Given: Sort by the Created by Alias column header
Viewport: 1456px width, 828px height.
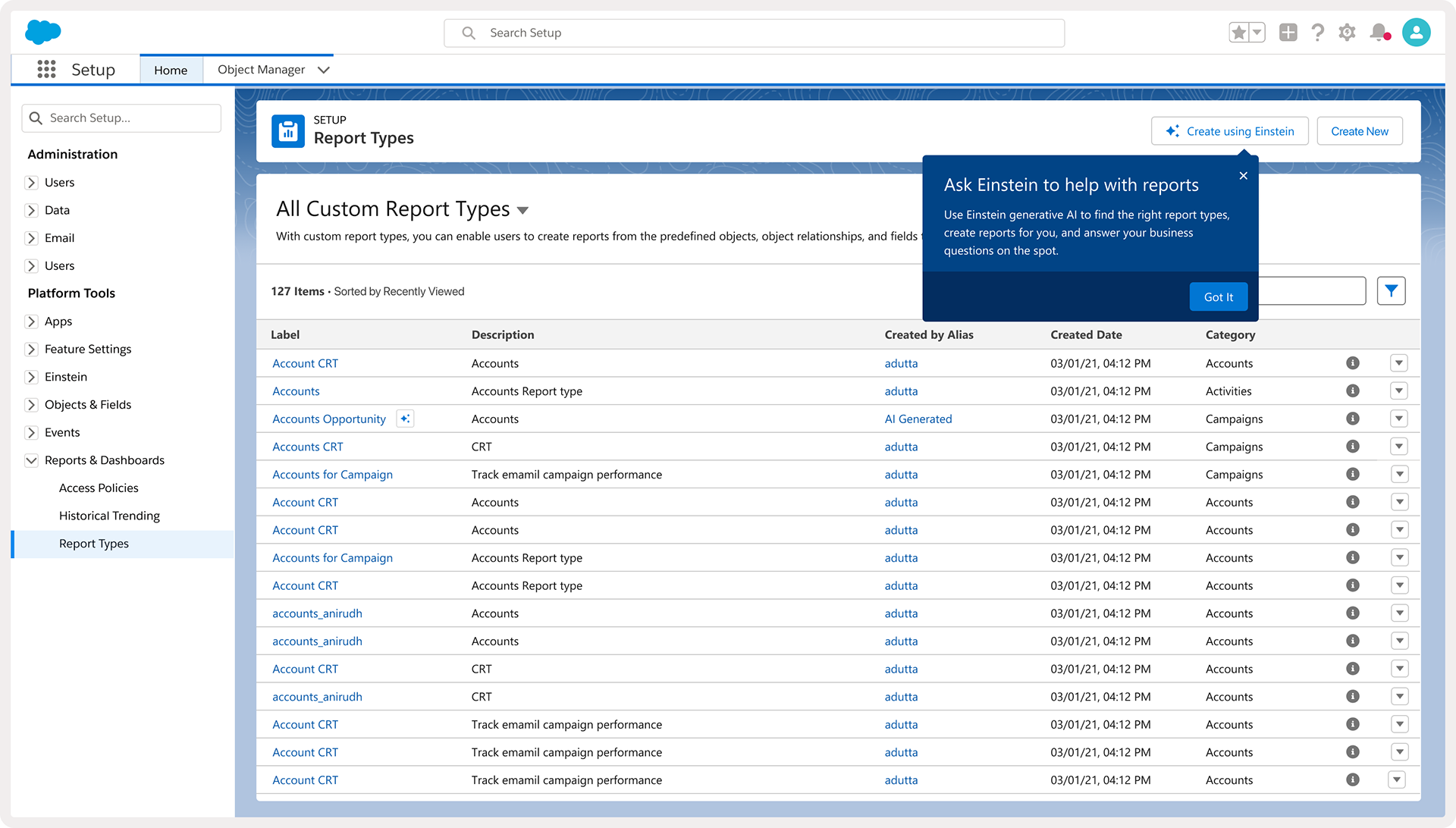Looking at the screenshot, I should [x=928, y=335].
